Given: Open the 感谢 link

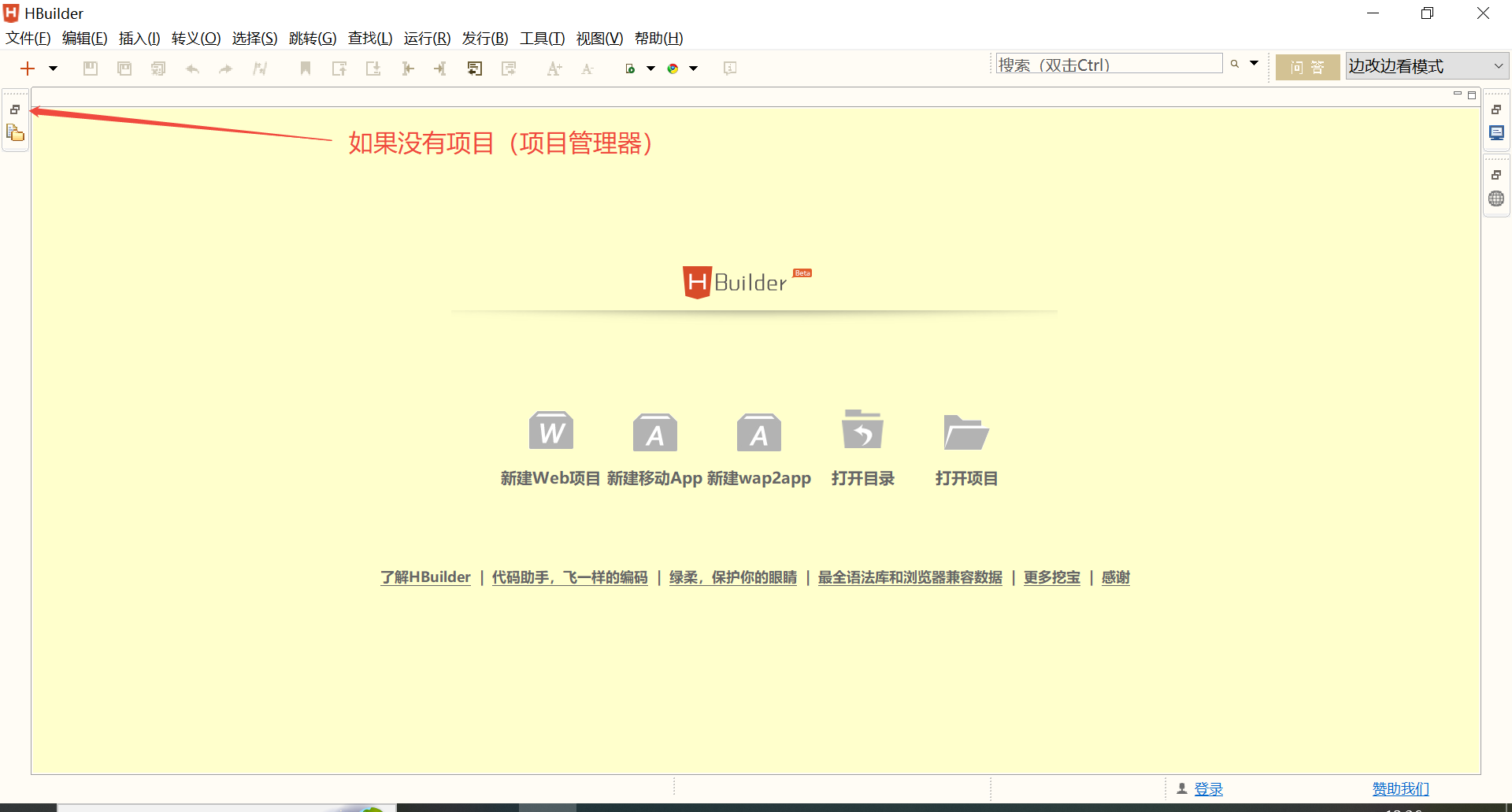Looking at the screenshot, I should click(1116, 577).
